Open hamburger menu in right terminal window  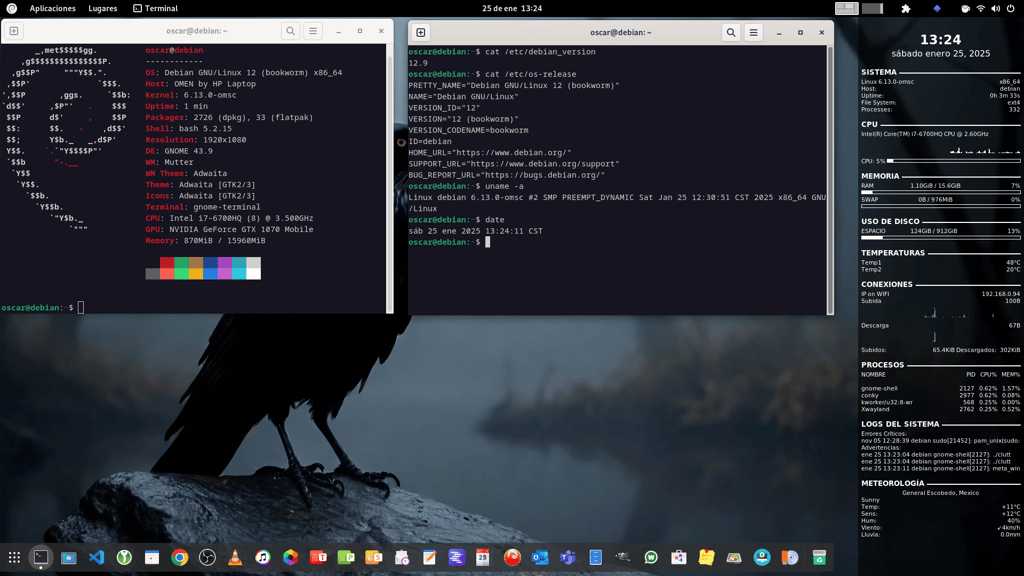[x=753, y=32]
